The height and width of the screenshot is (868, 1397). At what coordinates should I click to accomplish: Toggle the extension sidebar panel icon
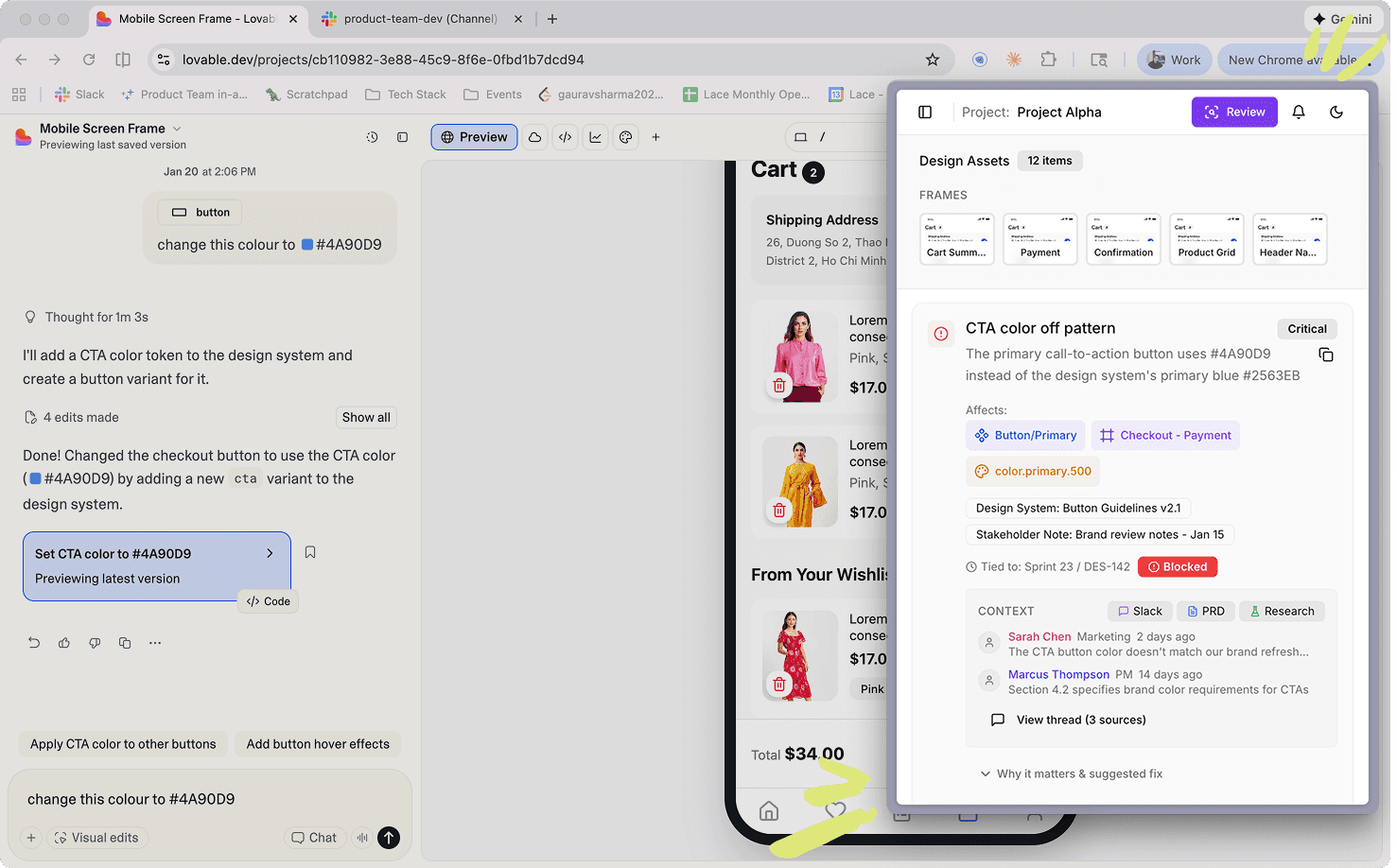(925, 112)
